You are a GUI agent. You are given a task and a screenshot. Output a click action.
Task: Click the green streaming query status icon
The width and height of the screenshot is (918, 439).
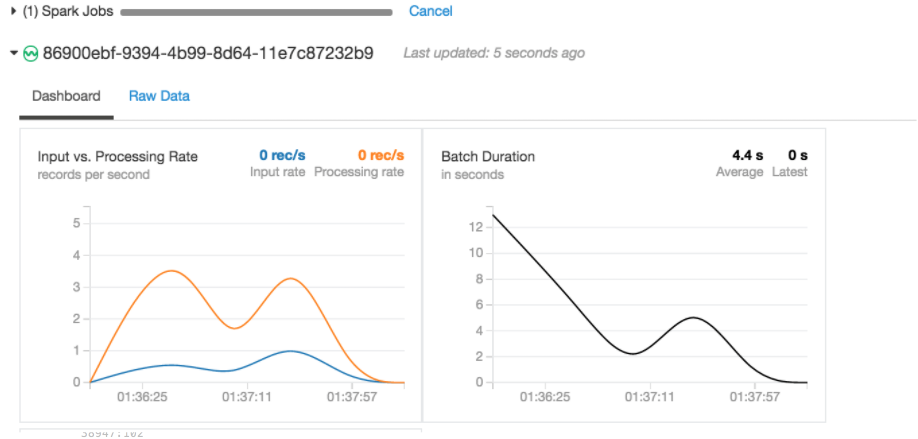pyautogui.click(x=30, y=53)
